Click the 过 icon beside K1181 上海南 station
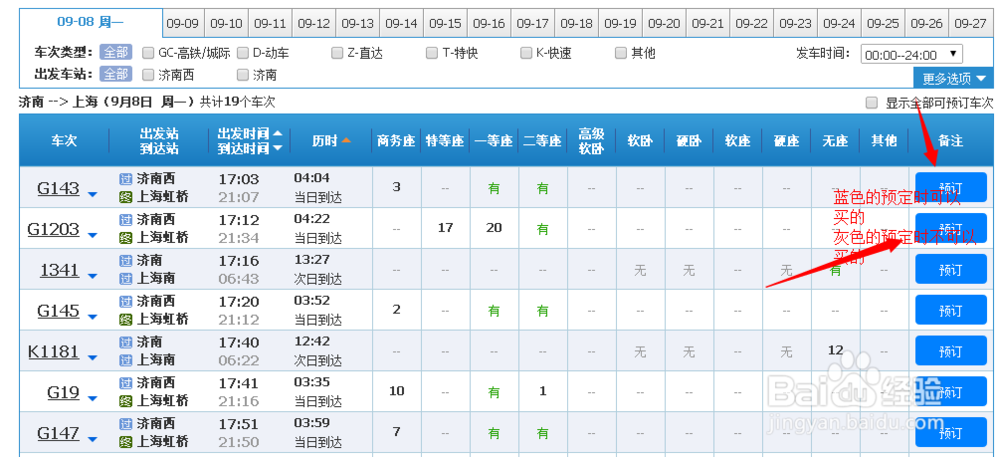The width and height of the screenshot is (1000, 457). tap(126, 360)
